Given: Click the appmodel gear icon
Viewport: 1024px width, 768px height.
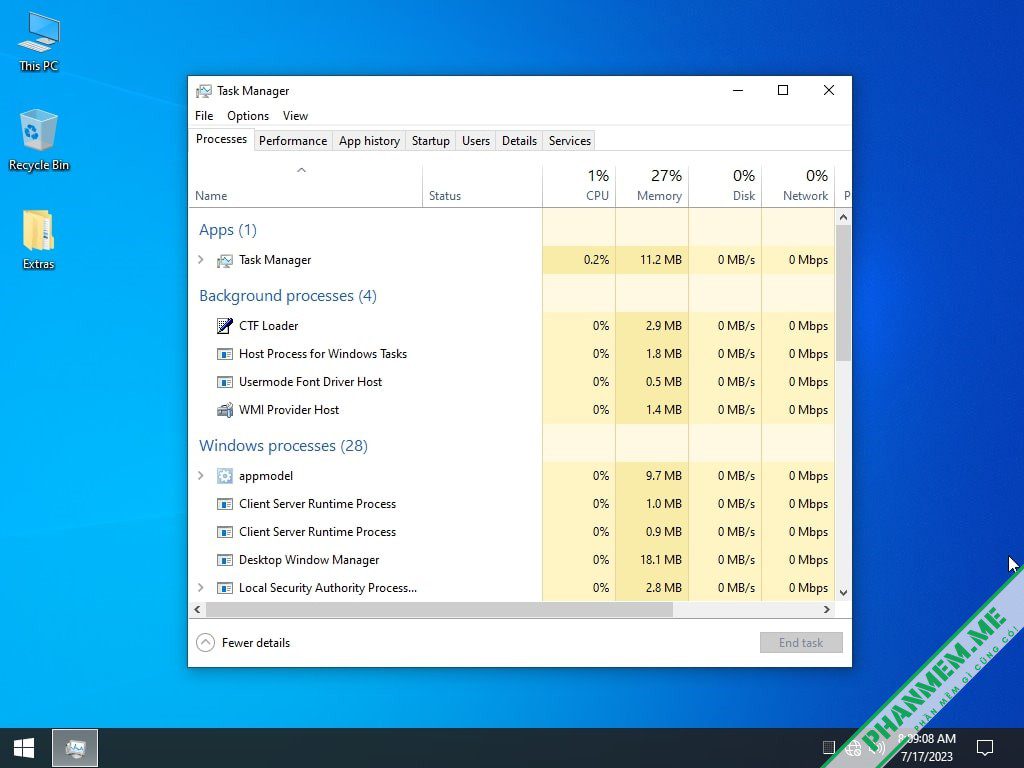Looking at the screenshot, I should click(225, 476).
